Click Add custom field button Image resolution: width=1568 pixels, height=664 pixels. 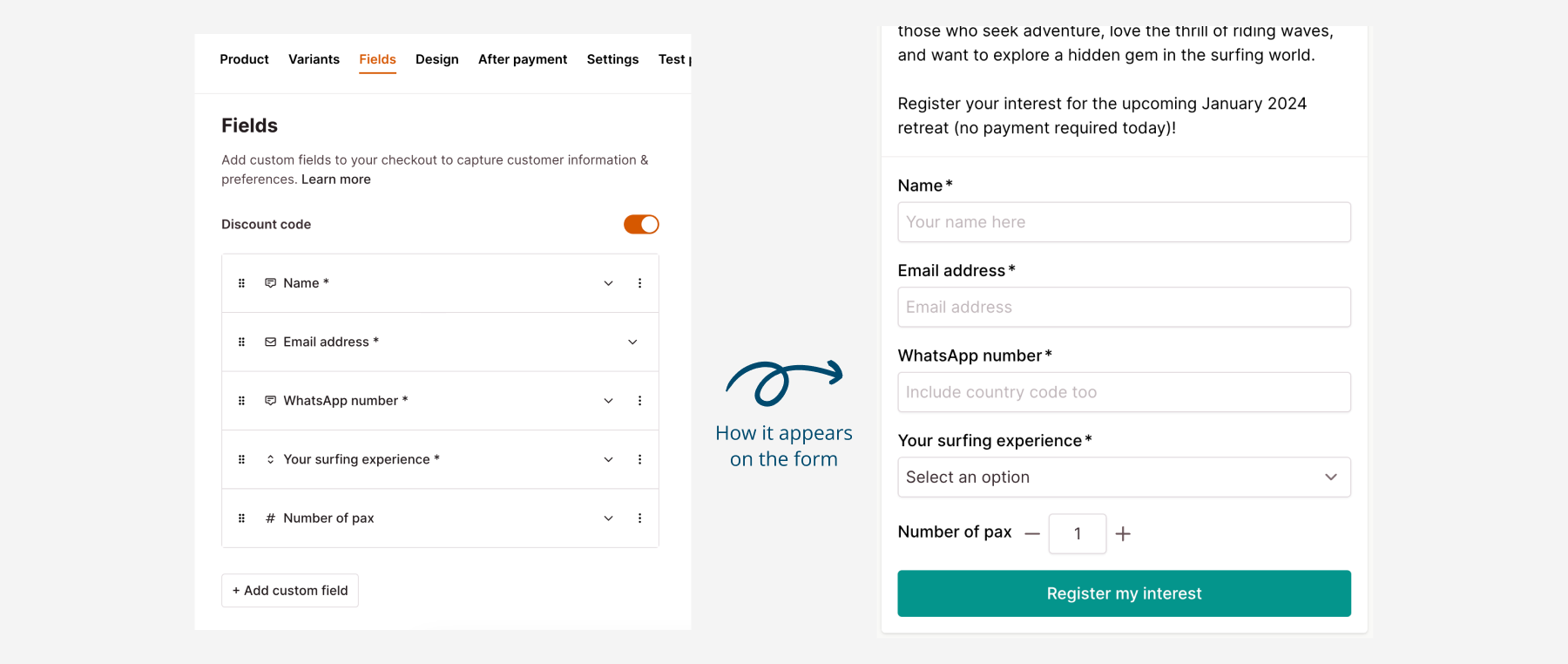pos(290,591)
